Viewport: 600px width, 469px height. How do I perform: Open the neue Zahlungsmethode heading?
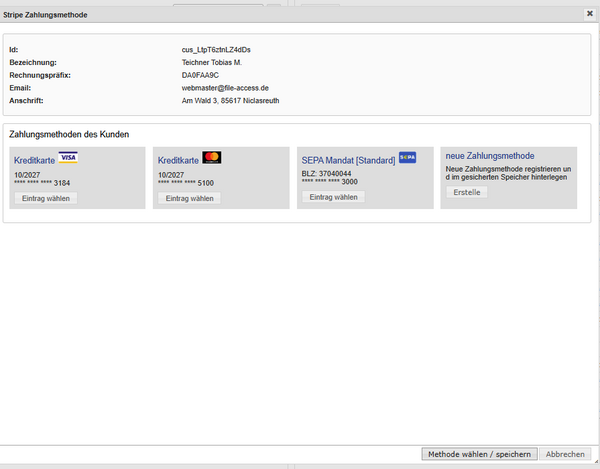(x=490, y=156)
